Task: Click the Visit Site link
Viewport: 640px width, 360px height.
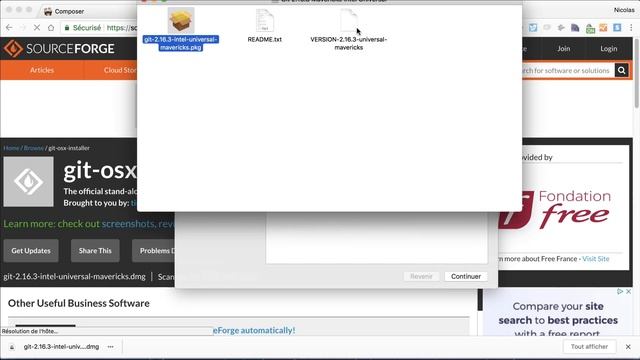Action: (596, 259)
